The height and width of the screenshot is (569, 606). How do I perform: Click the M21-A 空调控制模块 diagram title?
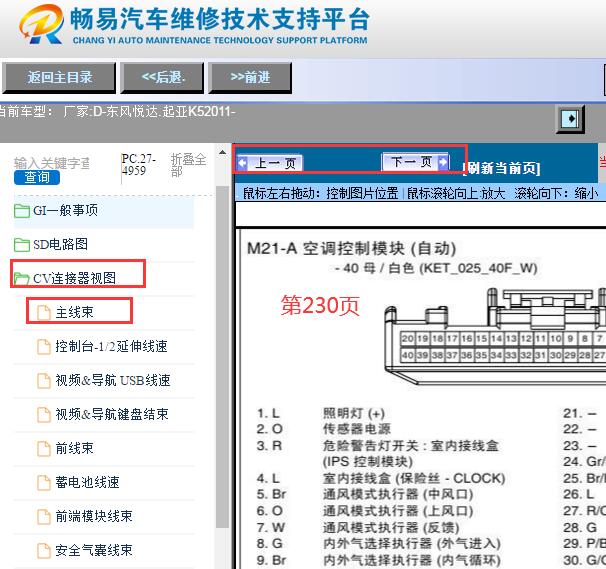[x=351, y=249]
